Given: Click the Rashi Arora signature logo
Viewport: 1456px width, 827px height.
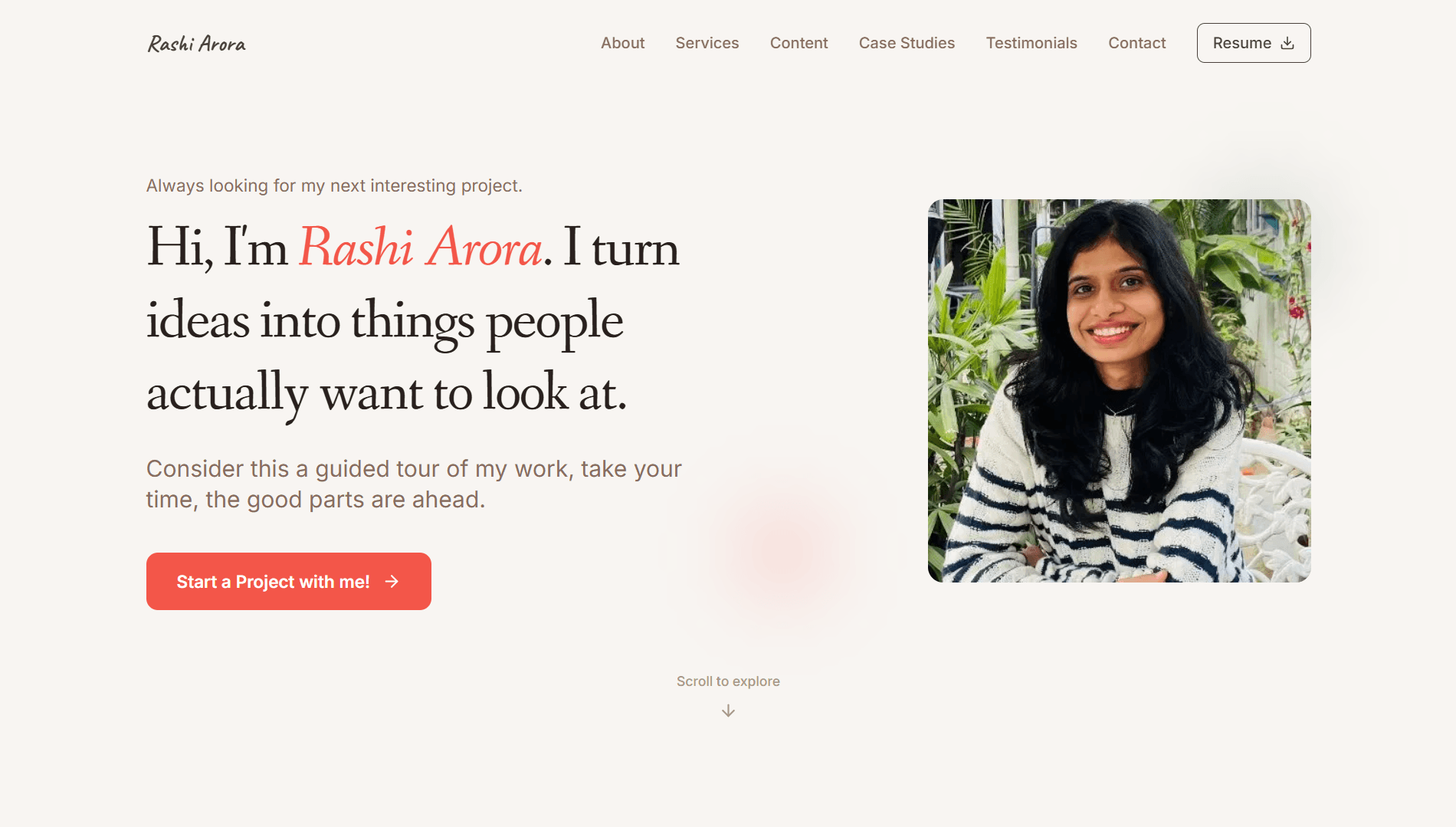Looking at the screenshot, I should 196,44.
